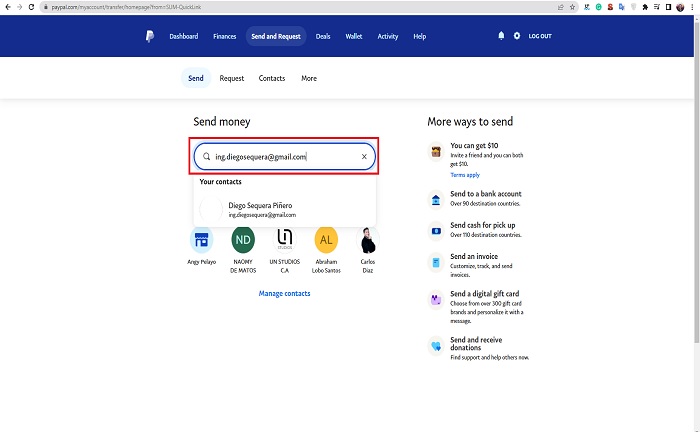This screenshot has height=432, width=700.
Task: Open the Dashboard menu item
Action: click(183, 36)
